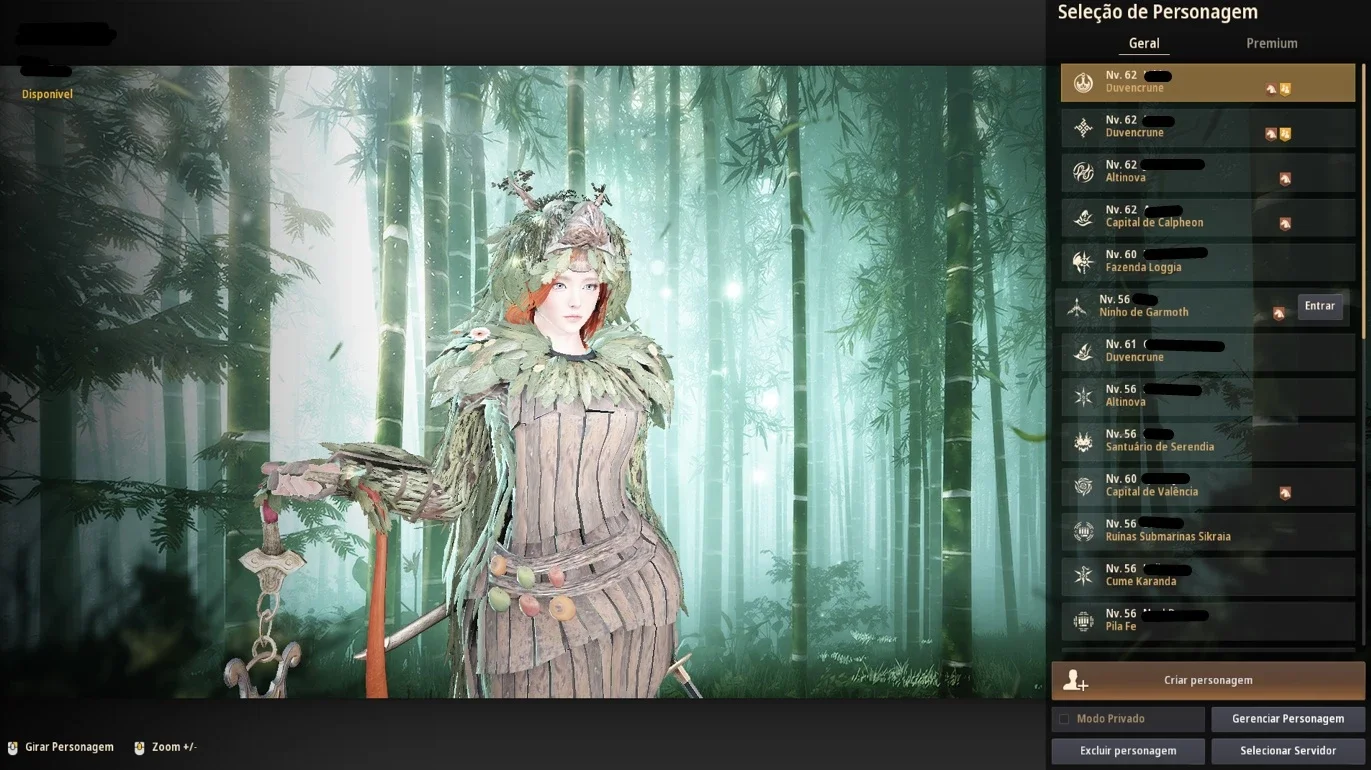Switch to the Premium tab
1371x770 pixels.
coord(1272,43)
